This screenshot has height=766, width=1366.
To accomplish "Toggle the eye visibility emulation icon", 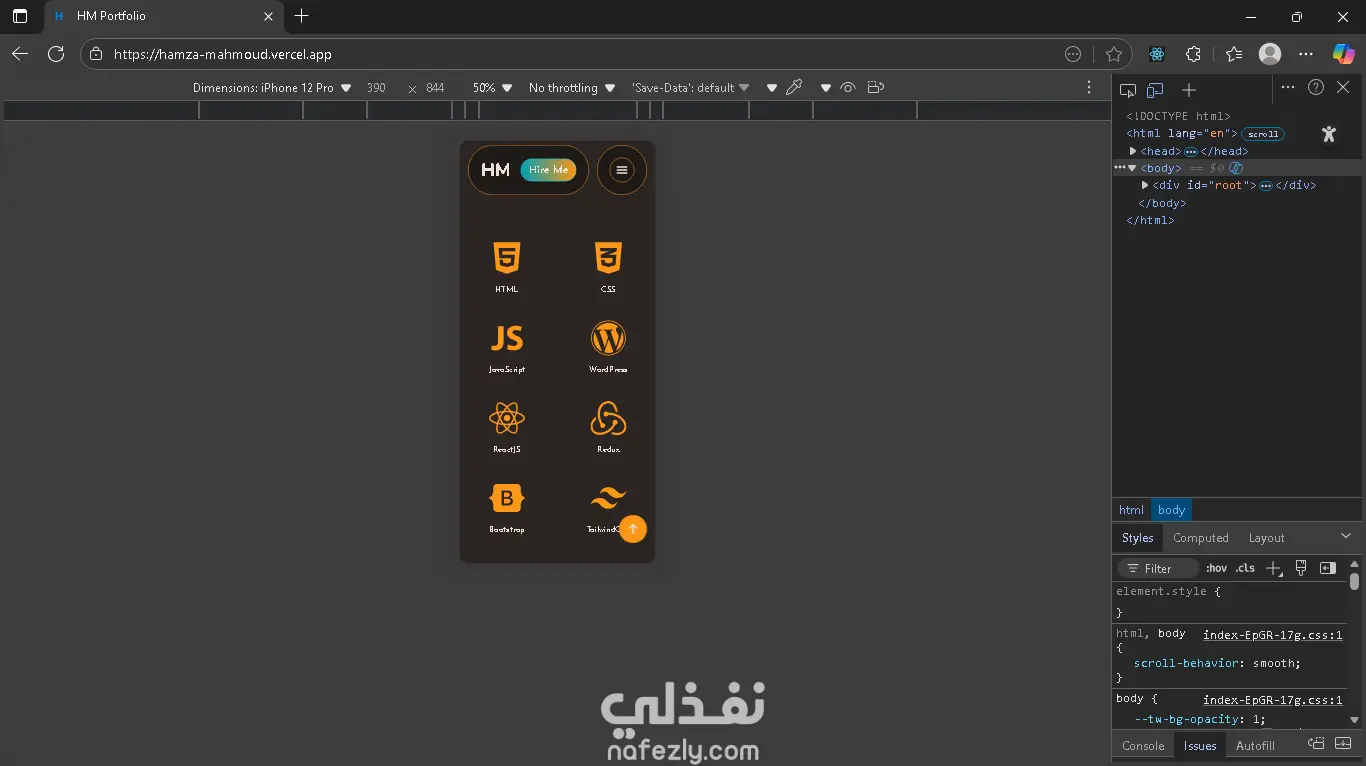I will click(848, 88).
